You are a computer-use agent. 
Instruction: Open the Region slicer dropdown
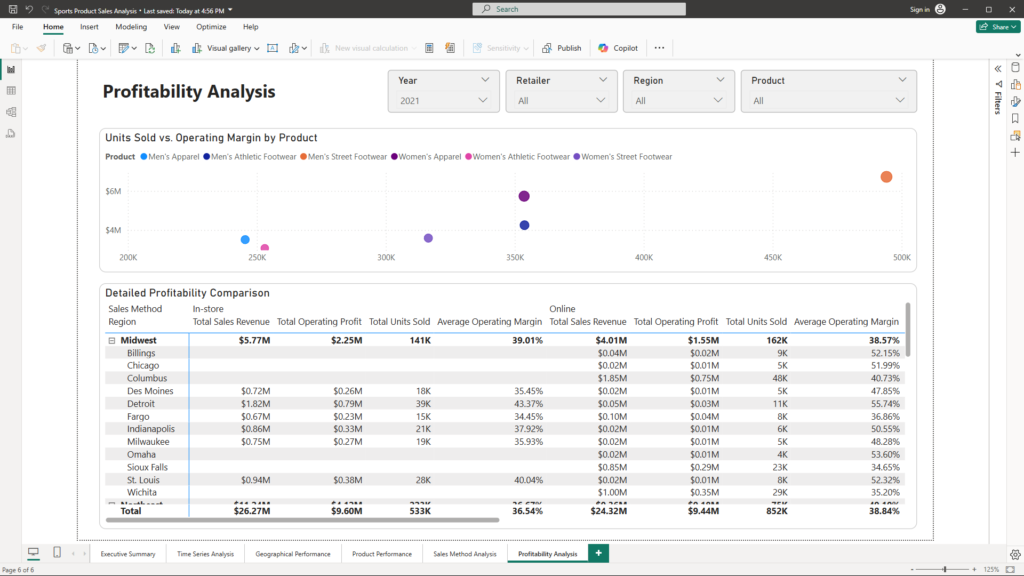pos(678,101)
